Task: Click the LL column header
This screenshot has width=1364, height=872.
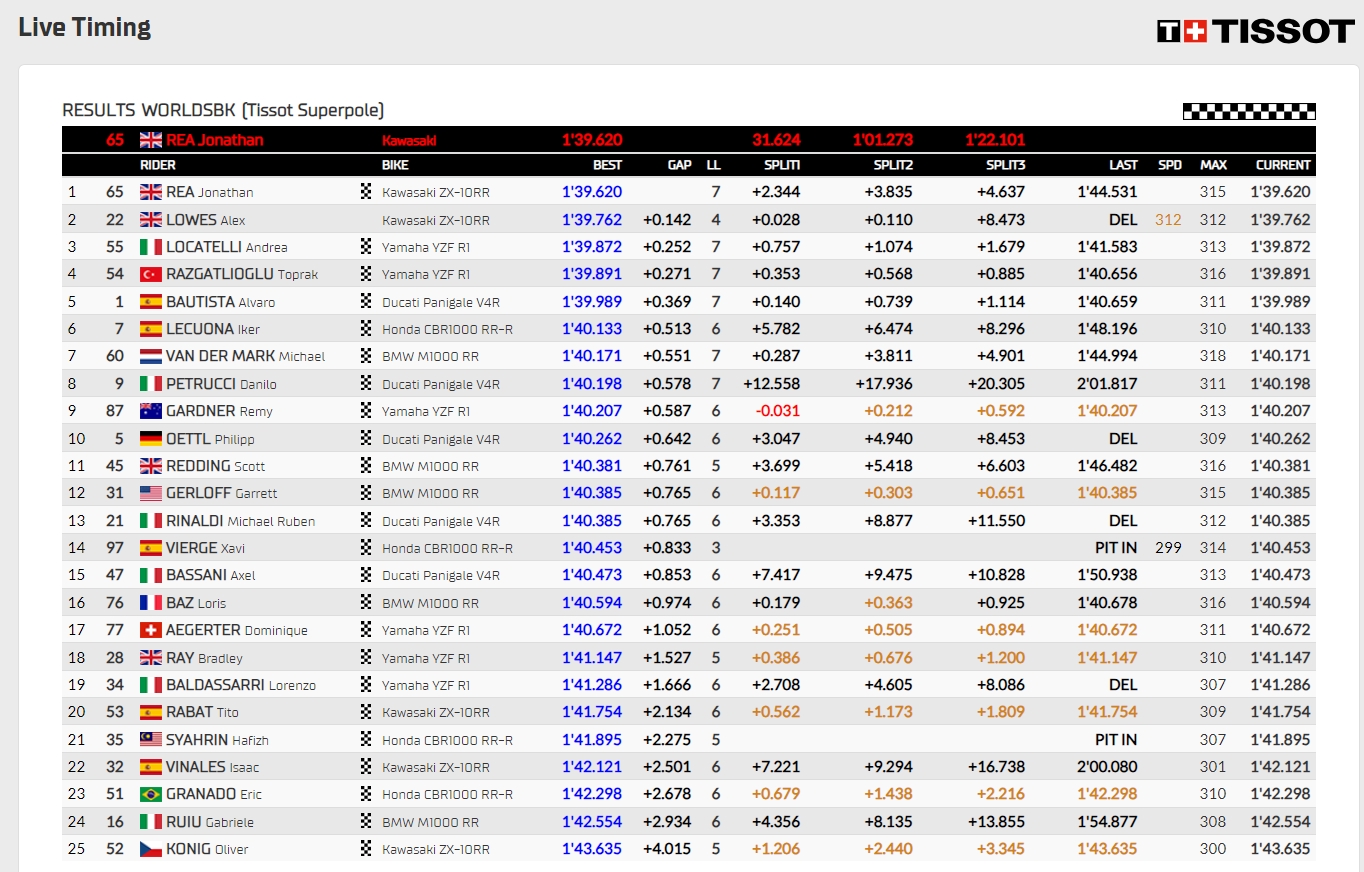Action: click(713, 165)
